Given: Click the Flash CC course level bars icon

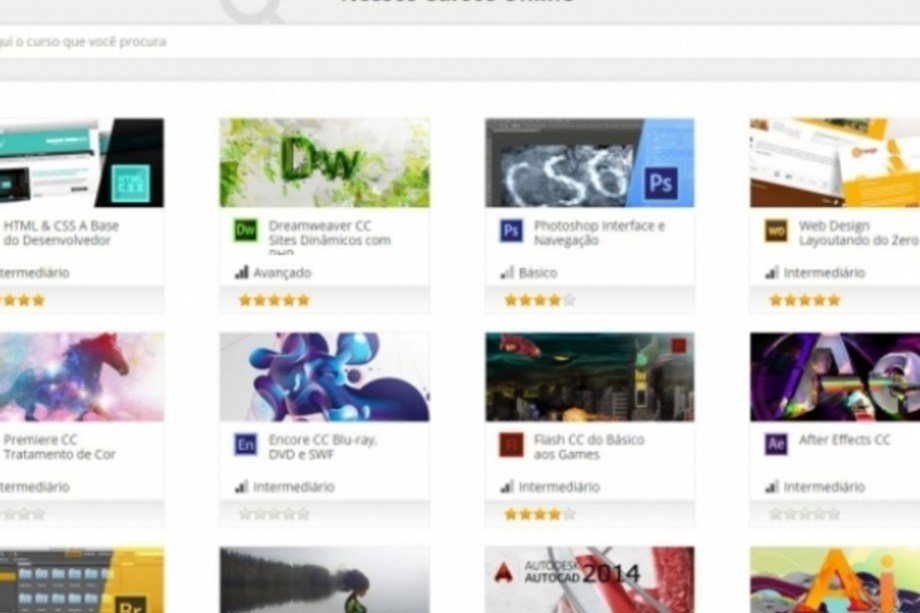Looking at the screenshot, I should point(507,486).
